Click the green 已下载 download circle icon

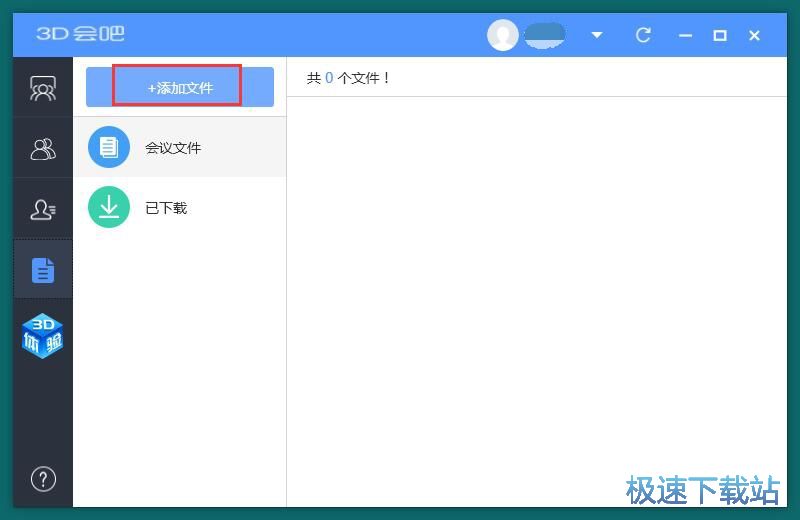109,207
